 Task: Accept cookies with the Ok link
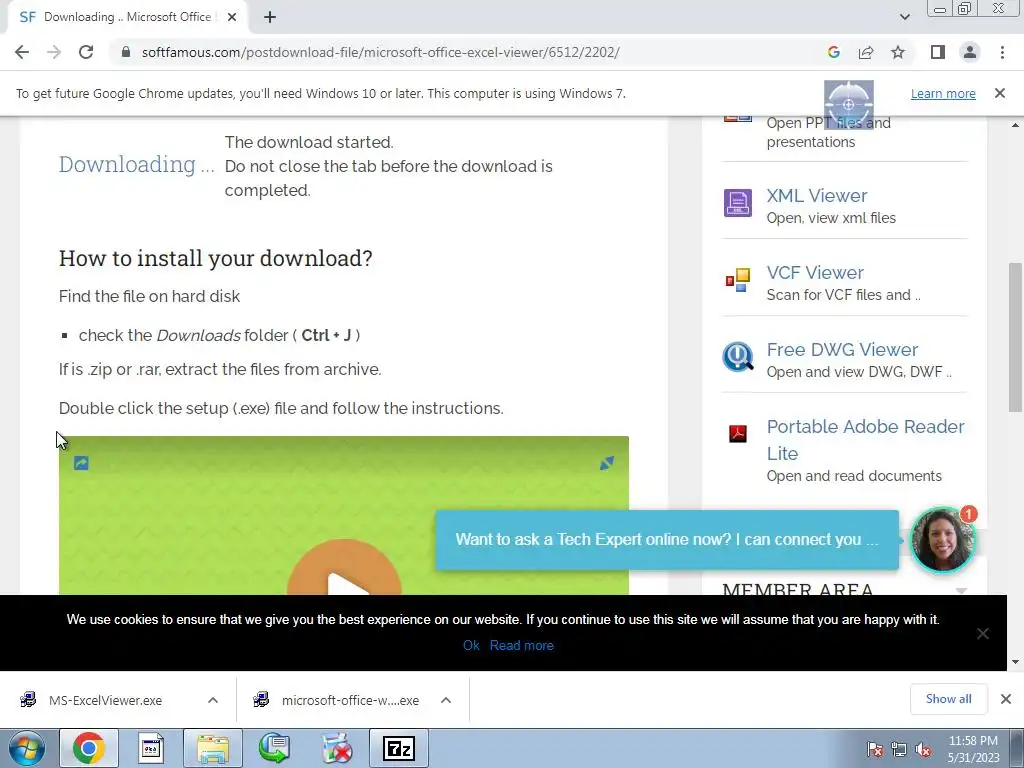pos(471,645)
